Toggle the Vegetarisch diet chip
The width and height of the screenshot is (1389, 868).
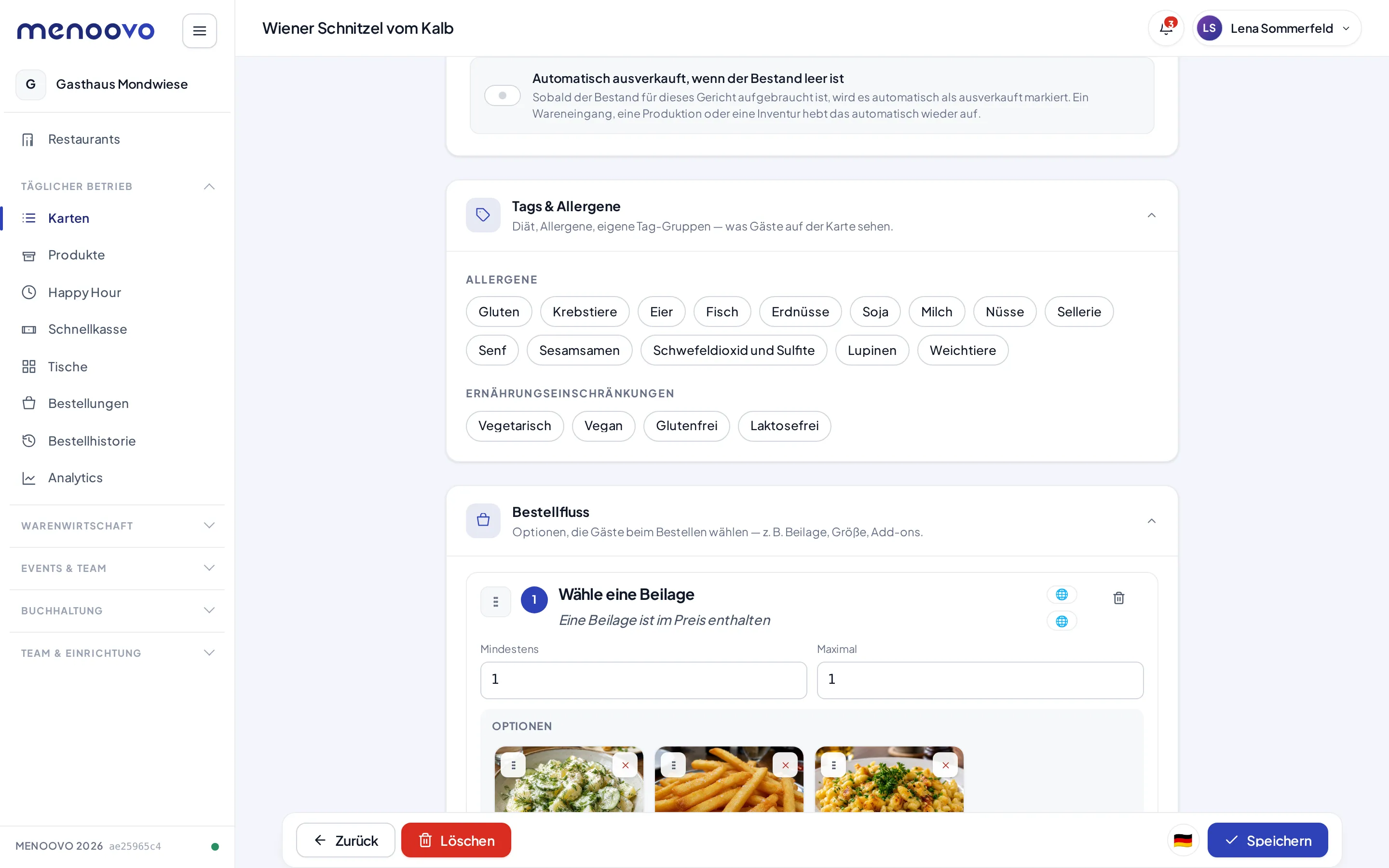(515, 426)
